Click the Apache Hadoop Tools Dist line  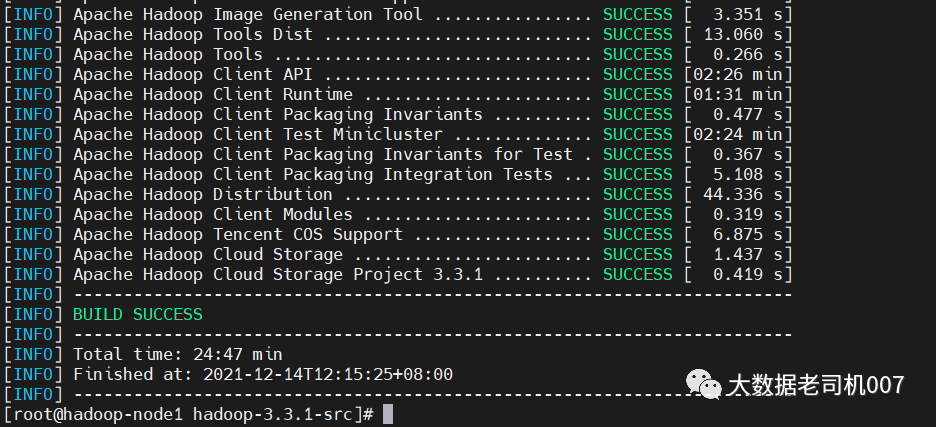point(192,34)
